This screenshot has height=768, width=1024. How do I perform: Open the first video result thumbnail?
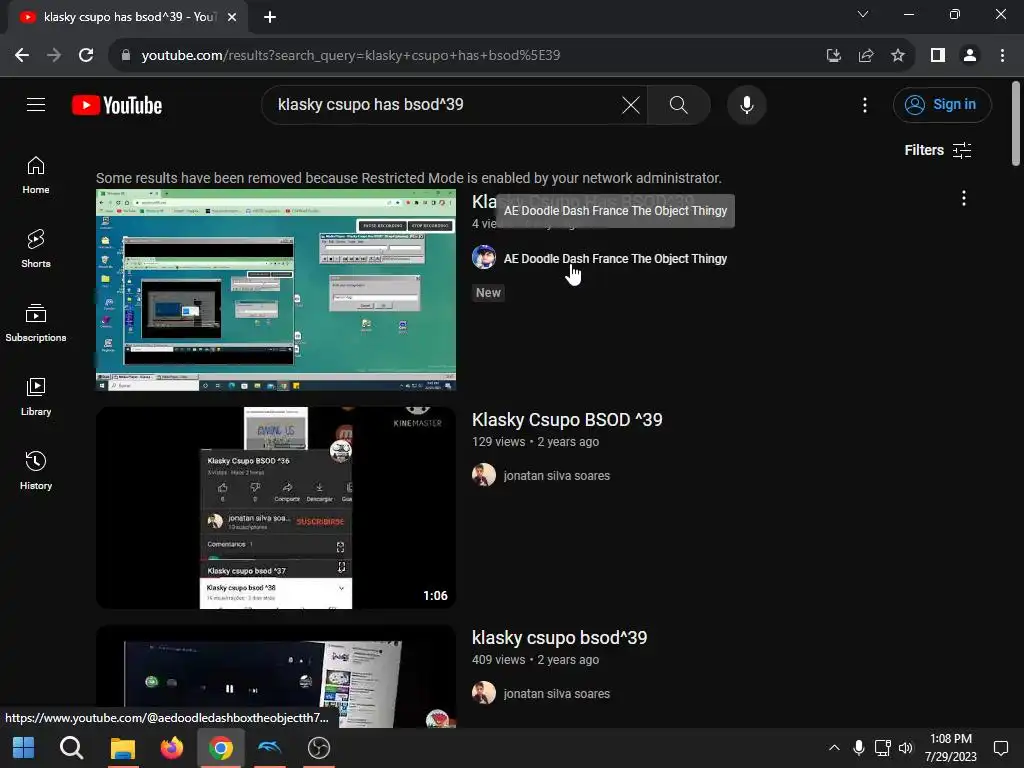click(x=276, y=290)
